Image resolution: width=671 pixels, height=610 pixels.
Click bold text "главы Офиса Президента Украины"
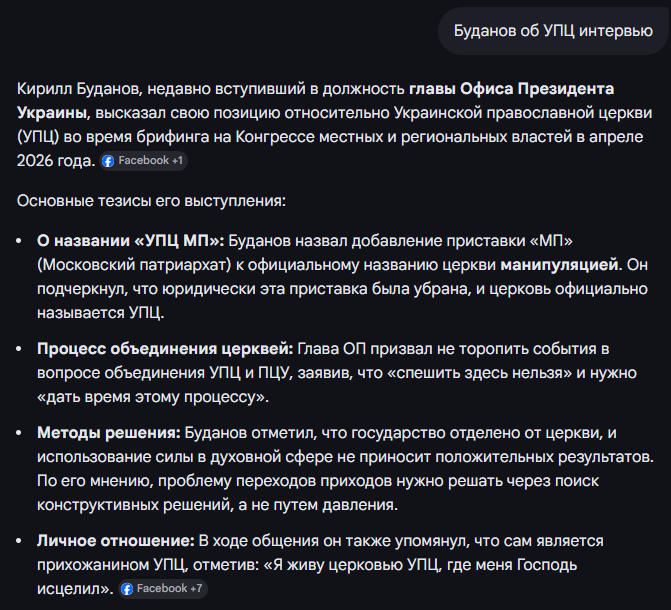(511, 89)
